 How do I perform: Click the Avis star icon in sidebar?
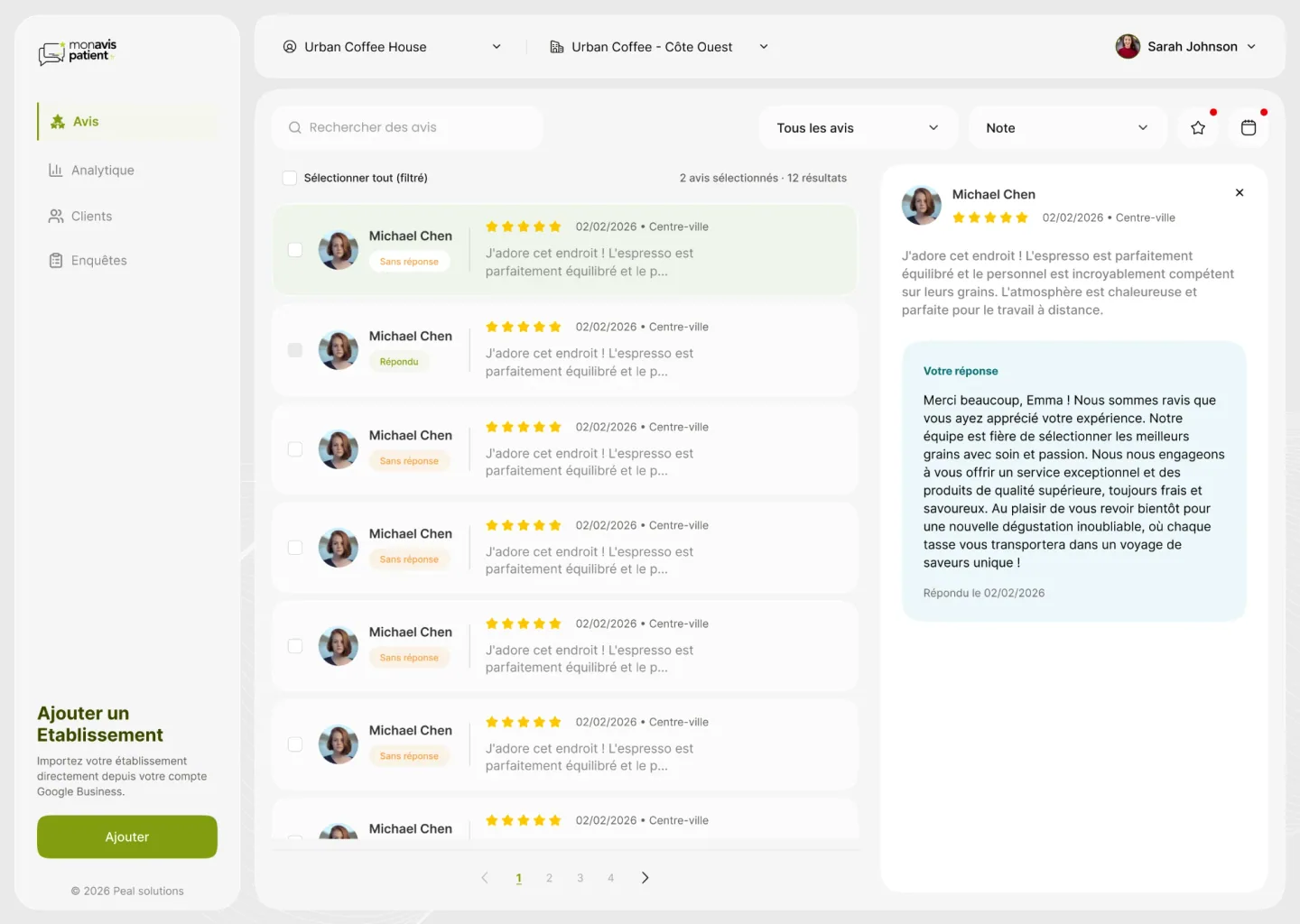58,121
